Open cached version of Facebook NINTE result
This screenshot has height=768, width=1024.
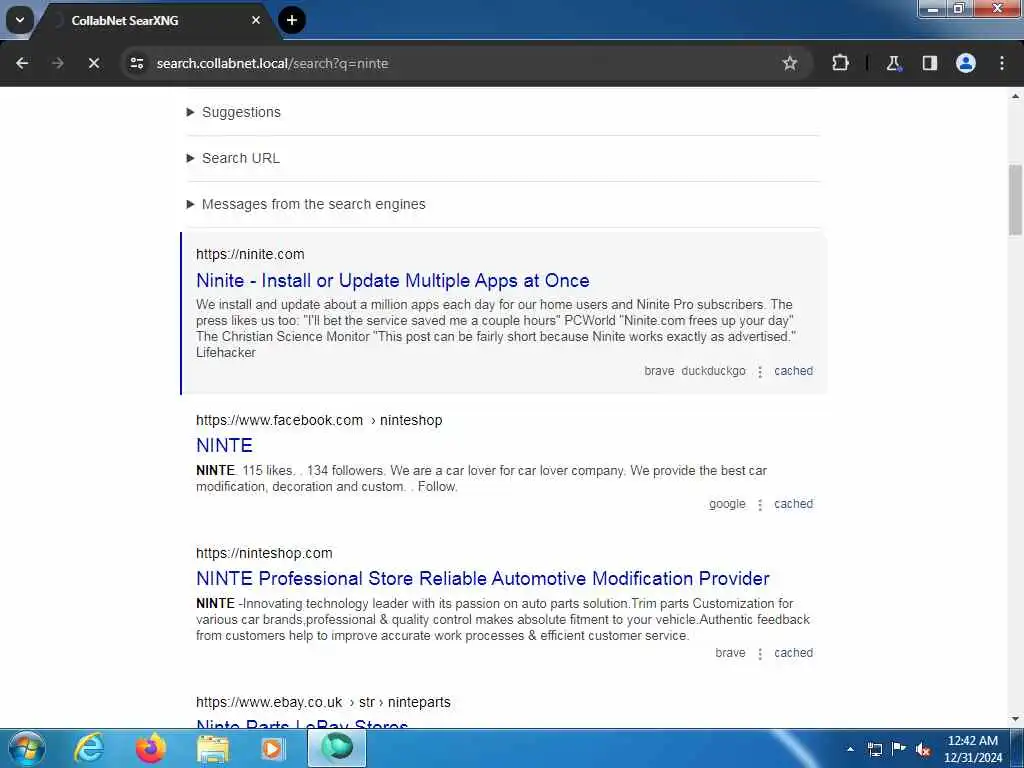793,504
